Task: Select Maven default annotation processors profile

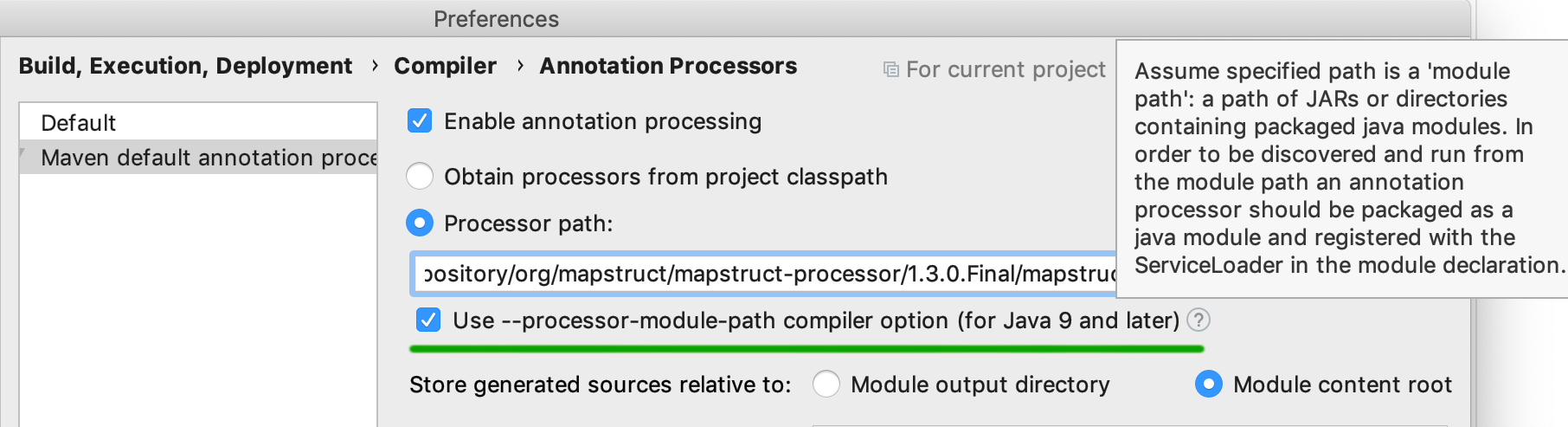Action: (198, 158)
